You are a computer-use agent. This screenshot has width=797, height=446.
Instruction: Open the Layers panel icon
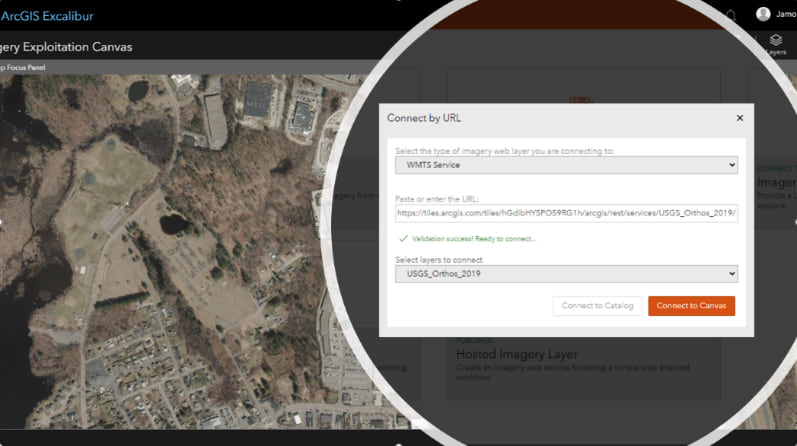(776, 44)
